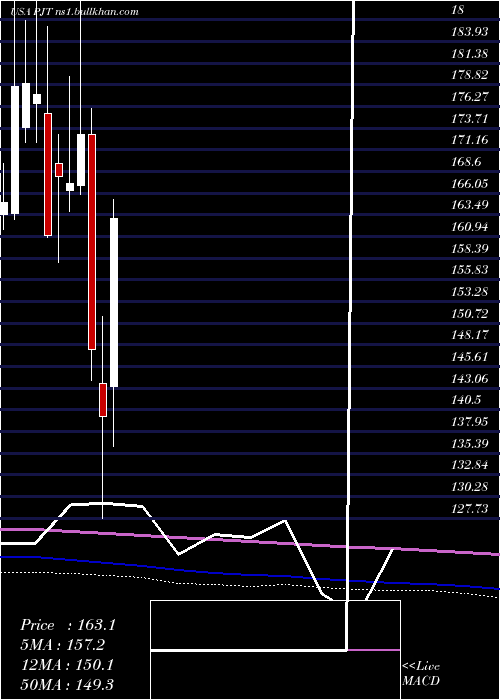
Task: Click the 127.73 price axis label
Action: [469, 508]
